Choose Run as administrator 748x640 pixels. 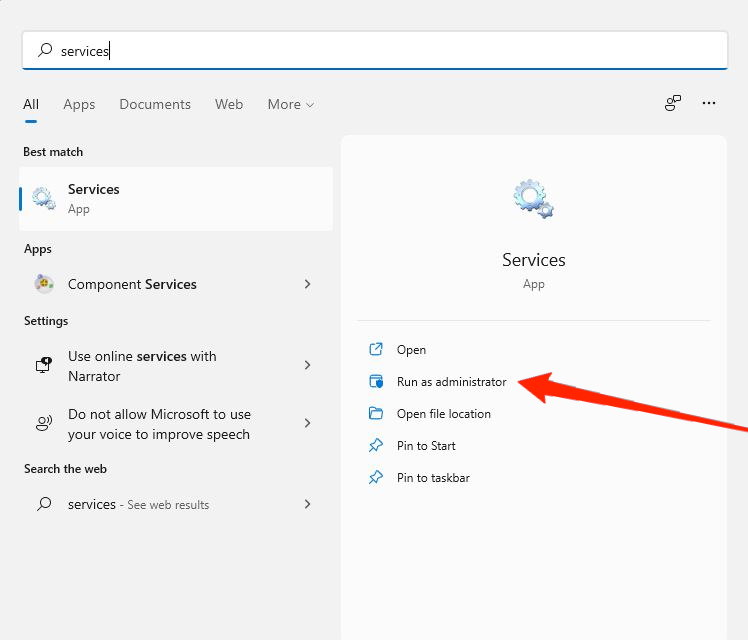click(x=451, y=382)
